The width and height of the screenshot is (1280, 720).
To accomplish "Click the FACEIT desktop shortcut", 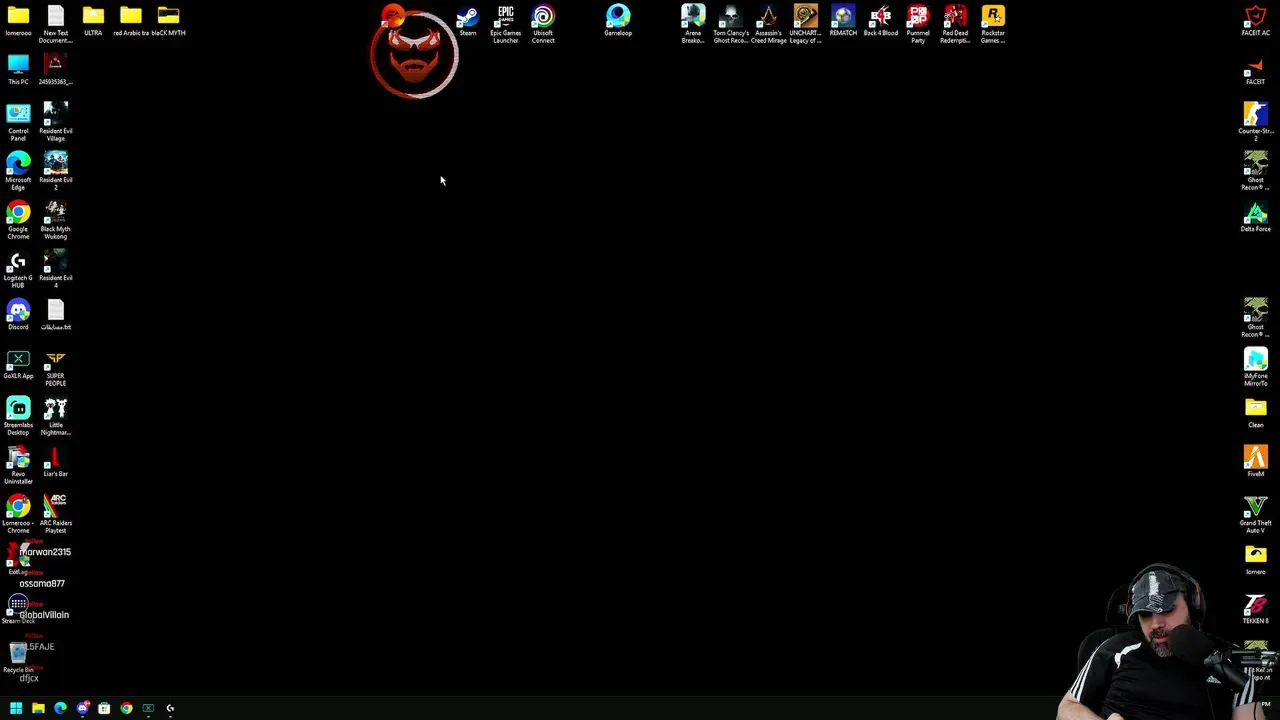I will [1256, 70].
